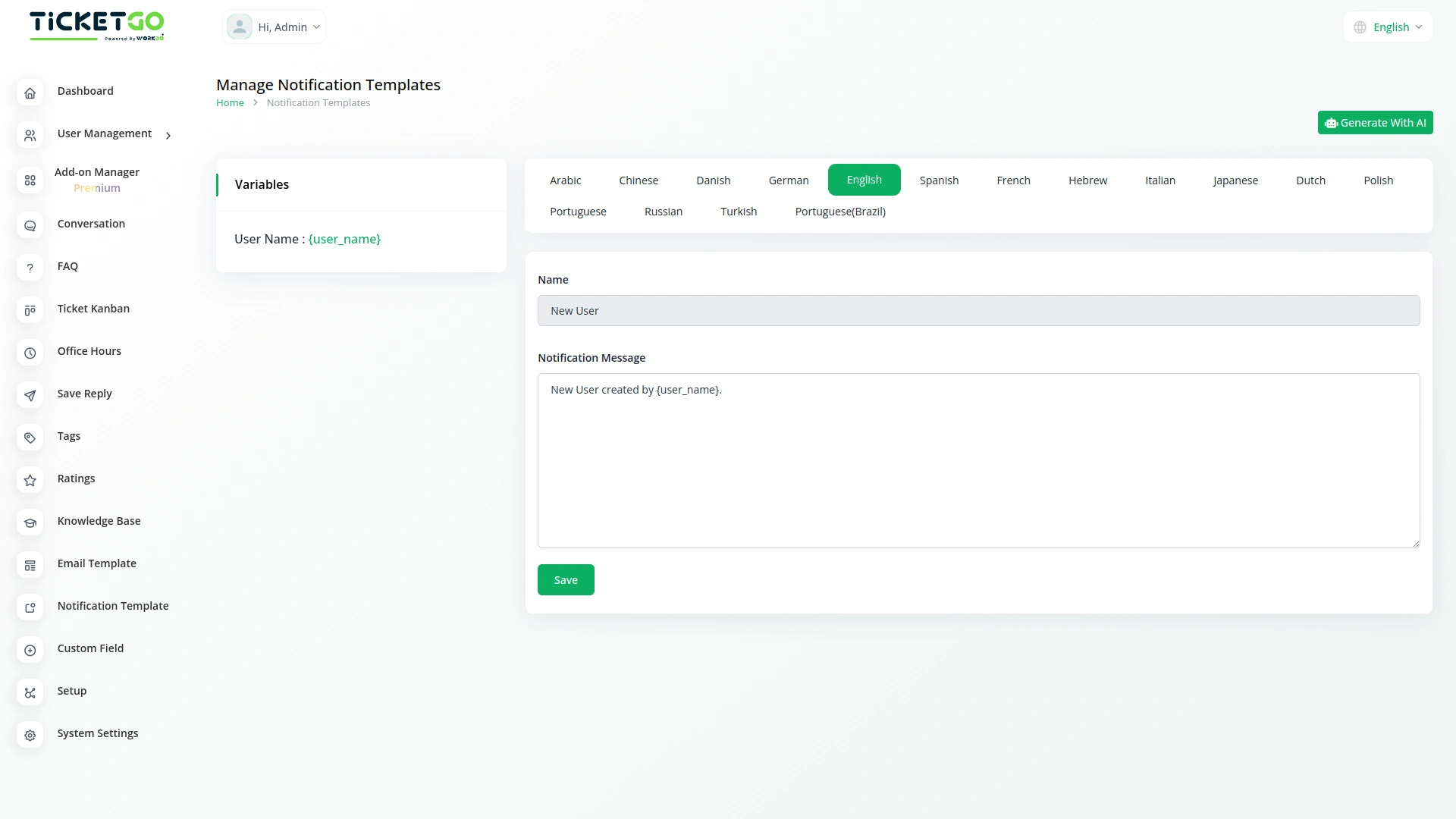Open the English language selector dropdown
Screen dimensions: 1456x819
tap(1388, 27)
